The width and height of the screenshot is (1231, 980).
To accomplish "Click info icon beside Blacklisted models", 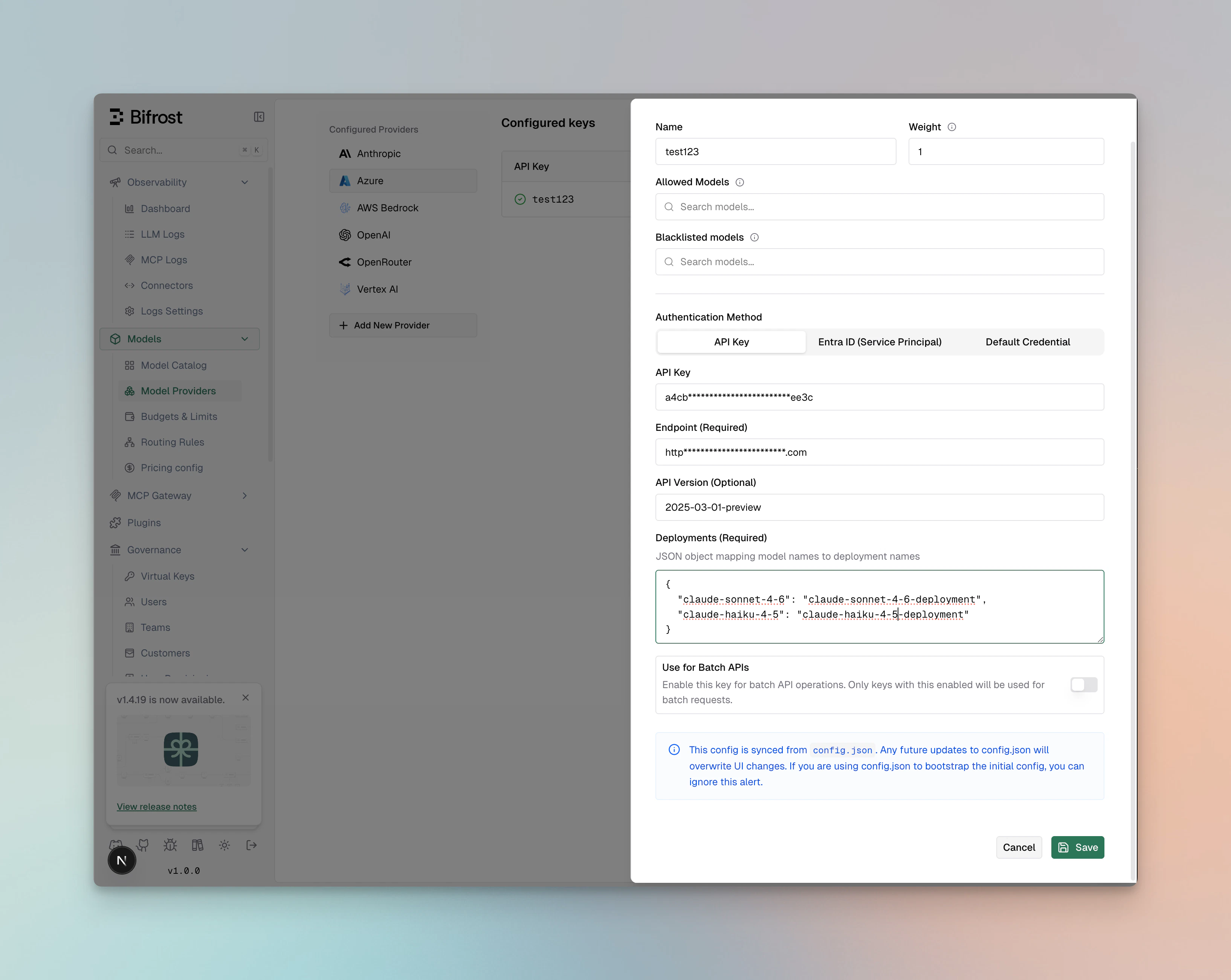I will 755,237.
